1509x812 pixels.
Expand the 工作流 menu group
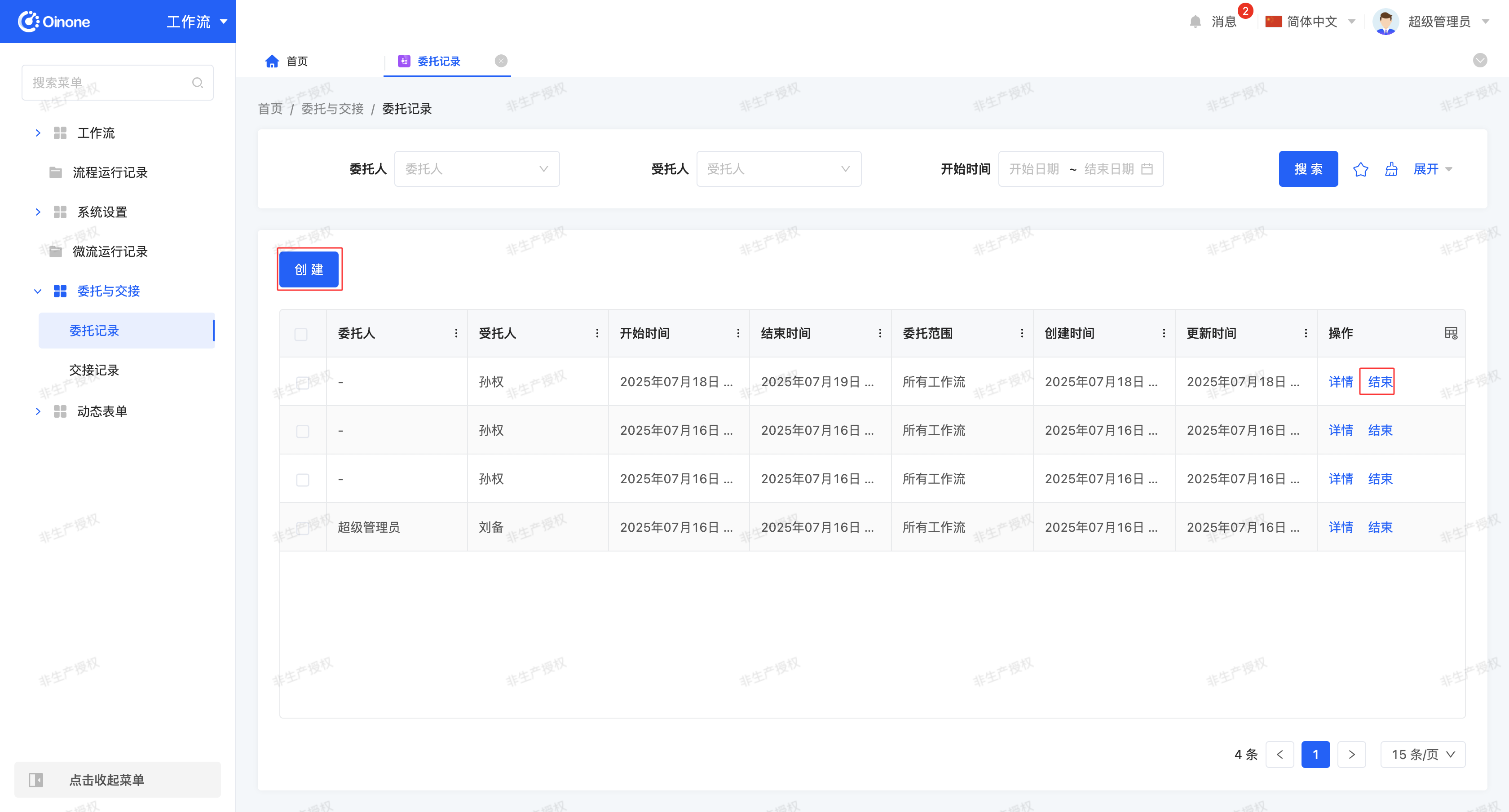point(38,133)
